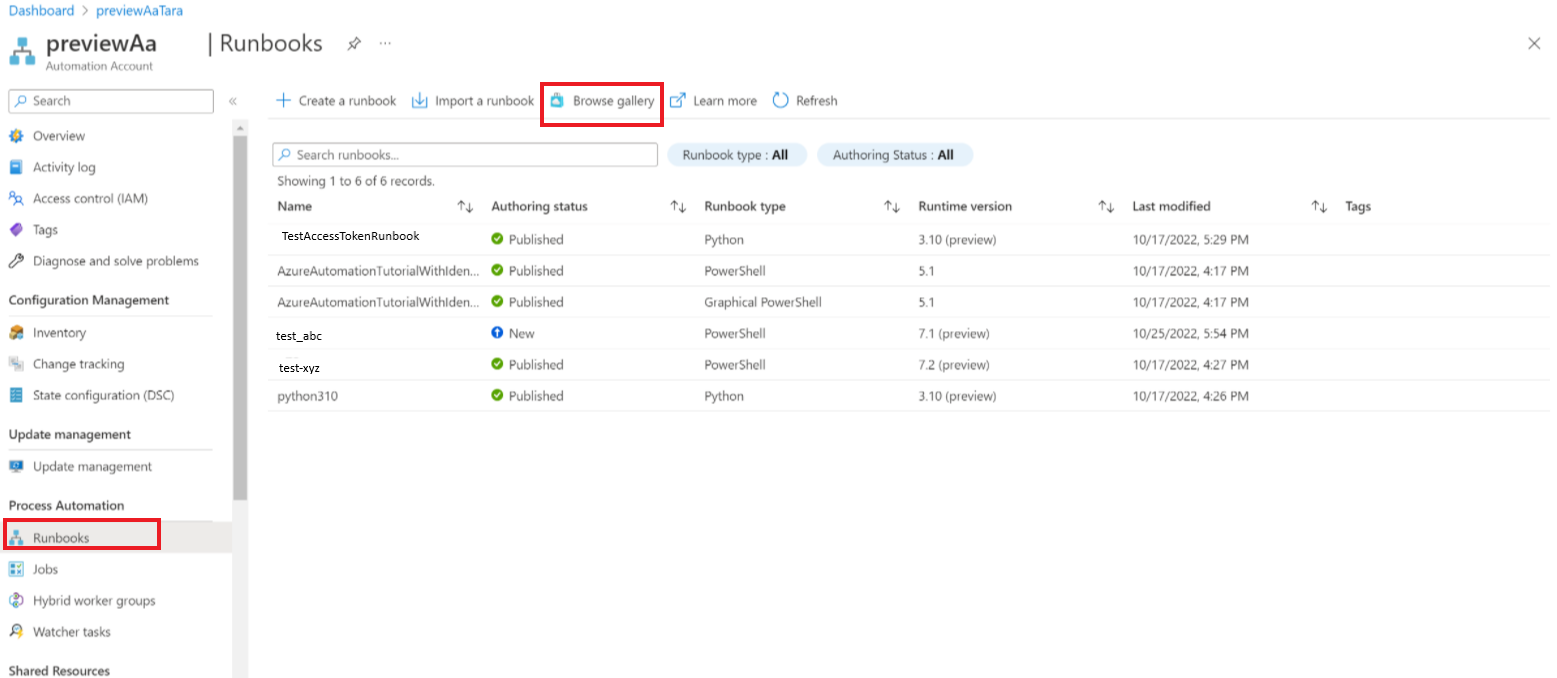The height and width of the screenshot is (678, 1557).
Task: Click Diagnose and solve problems wrench icon
Action: pyautogui.click(x=16, y=261)
